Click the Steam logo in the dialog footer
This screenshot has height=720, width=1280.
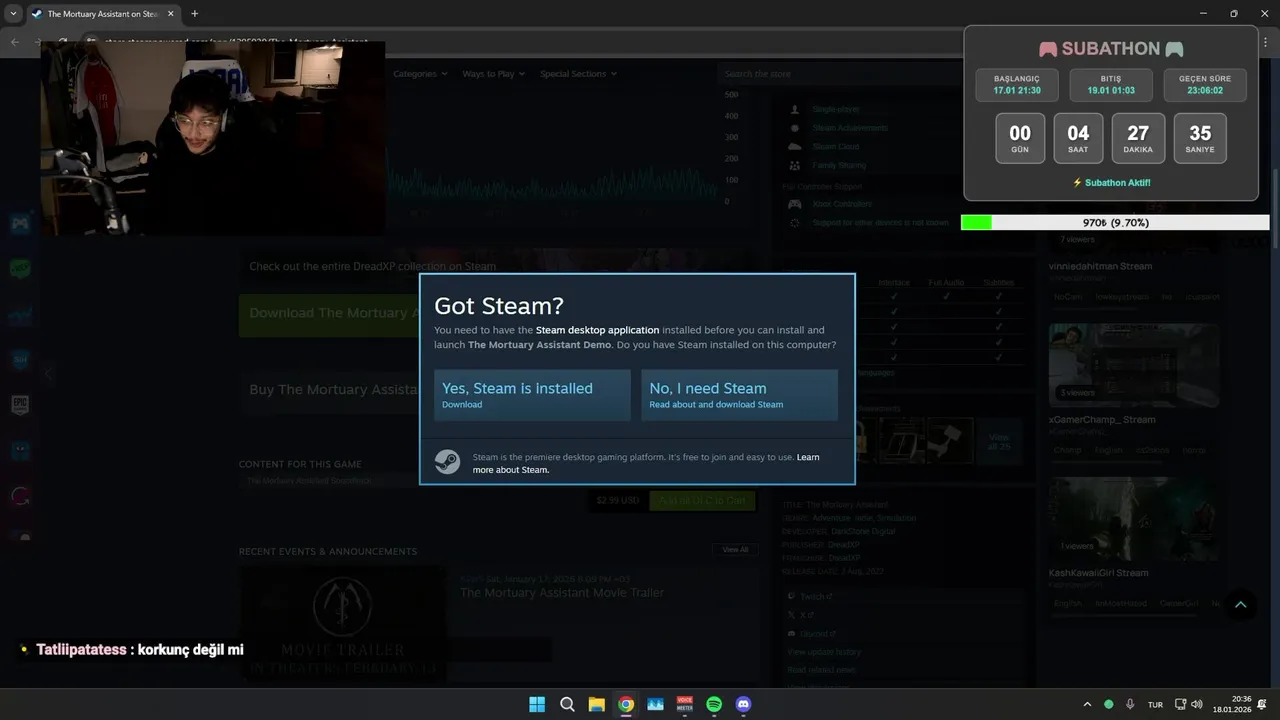tap(447, 462)
